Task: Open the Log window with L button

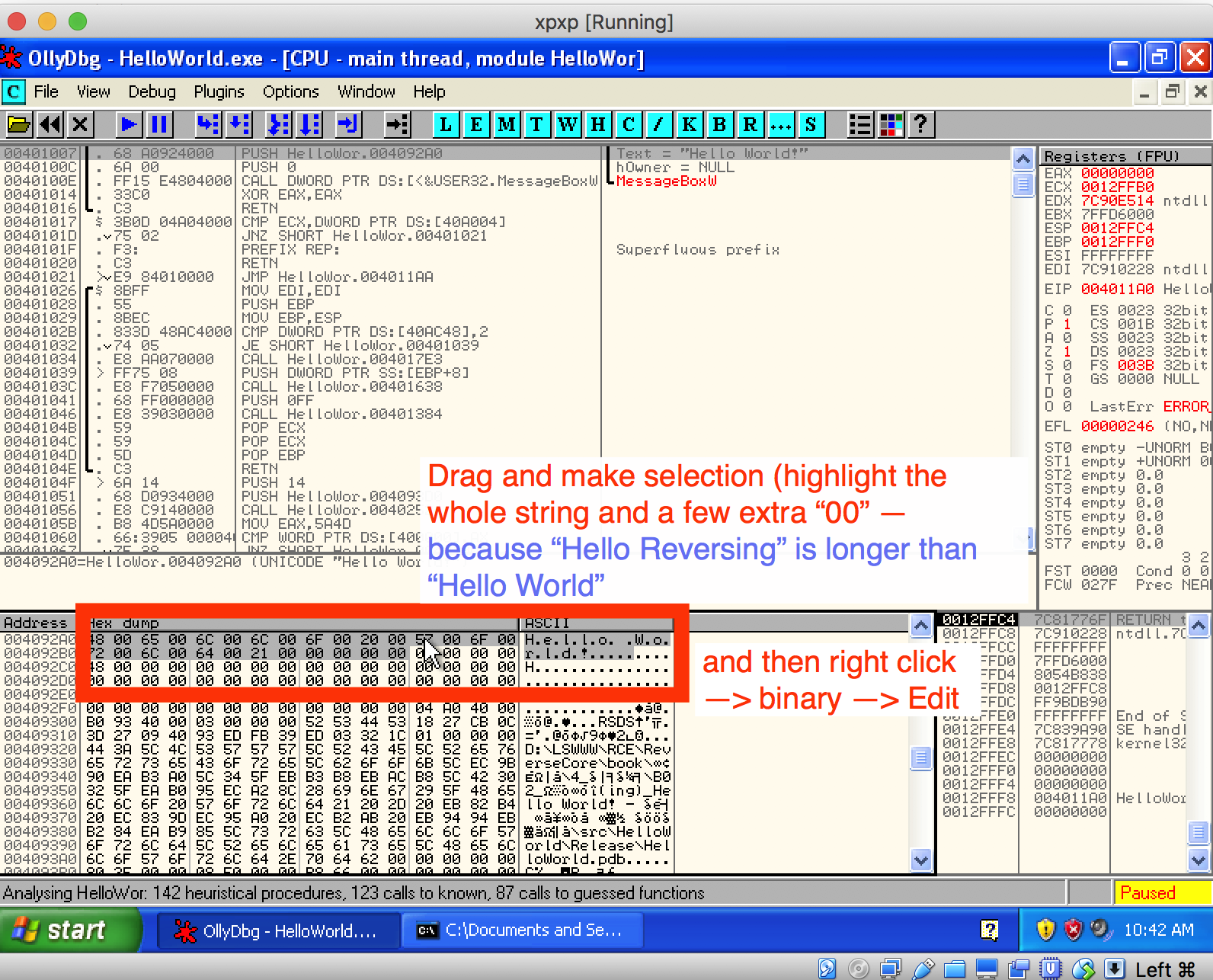Action: 446,124
